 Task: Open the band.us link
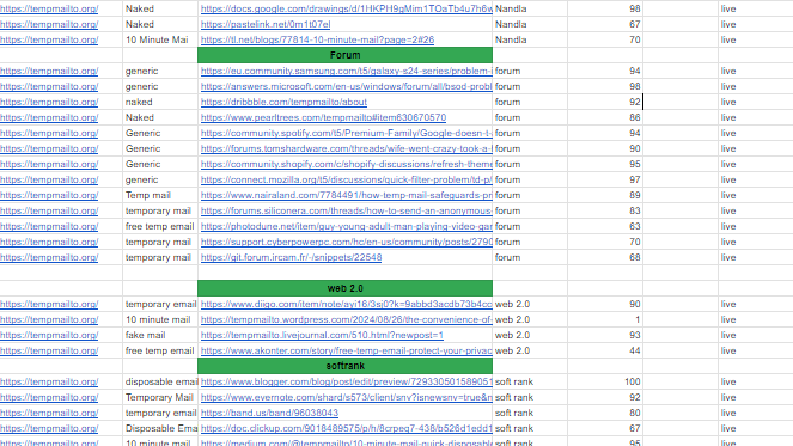tap(269, 413)
